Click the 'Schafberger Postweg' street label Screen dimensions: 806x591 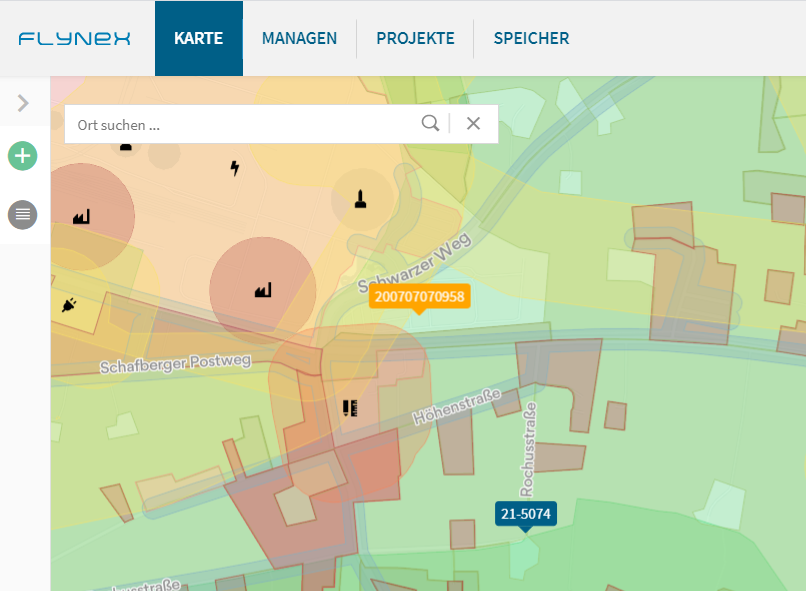click(175, 363)
